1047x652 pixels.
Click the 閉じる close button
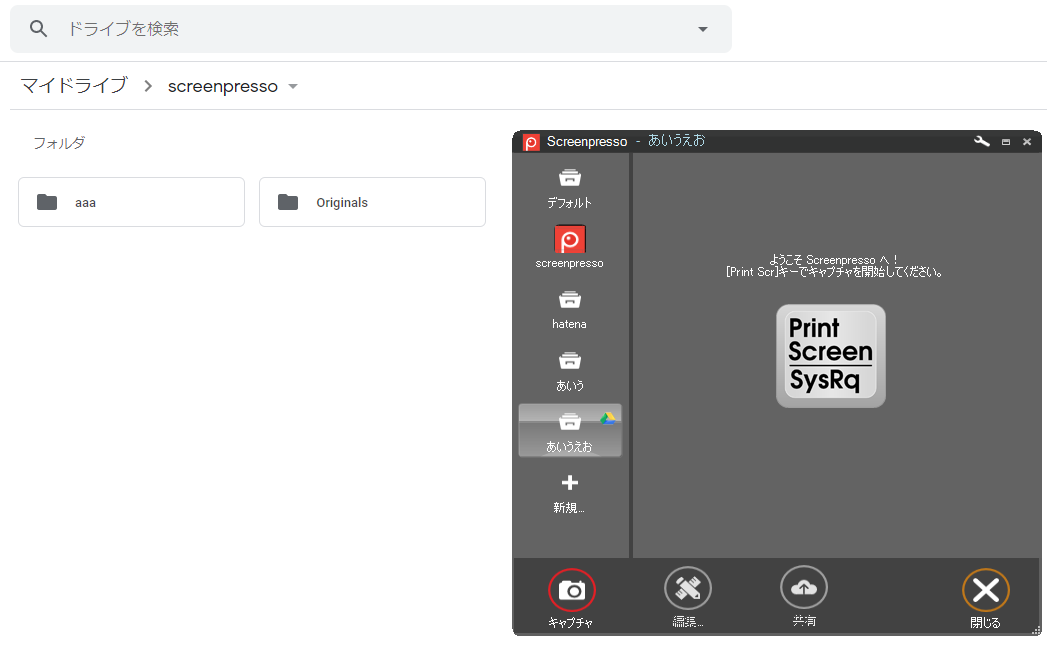986,591
